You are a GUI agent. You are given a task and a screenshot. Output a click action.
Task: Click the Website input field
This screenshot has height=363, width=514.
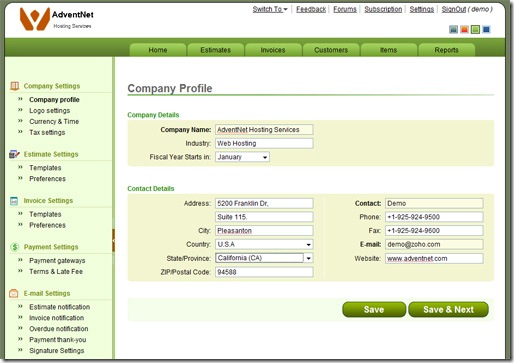coord(434,258)
